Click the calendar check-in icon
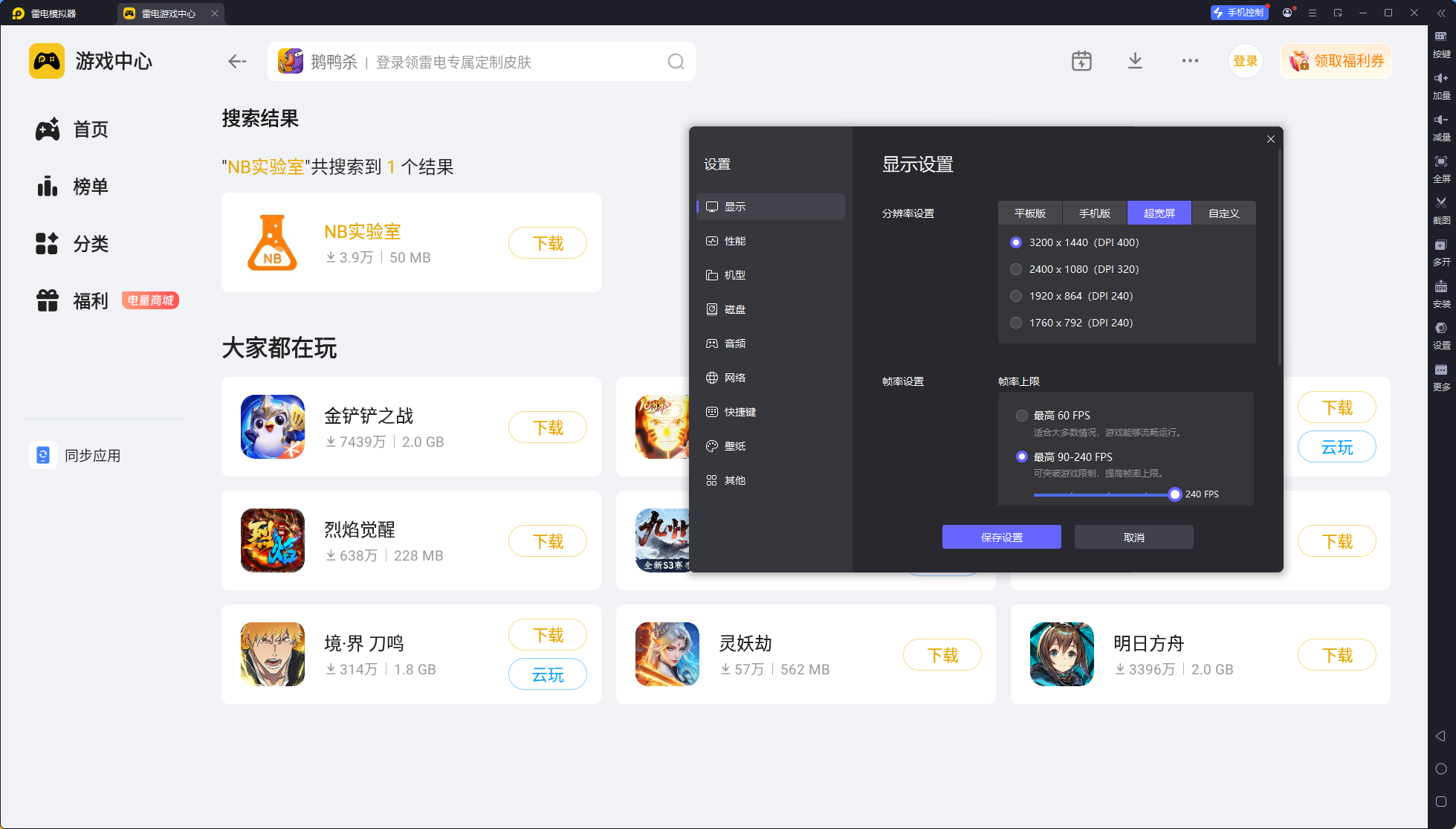This screenshot has width=1456, height=829. [1081, 61]
